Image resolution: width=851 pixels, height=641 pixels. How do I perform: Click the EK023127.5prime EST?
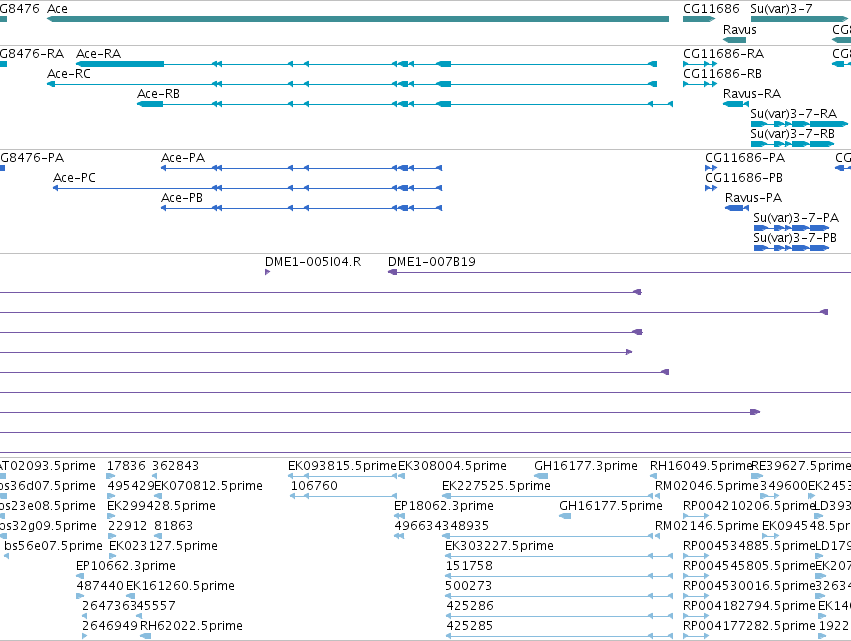(x=113, y=556)
